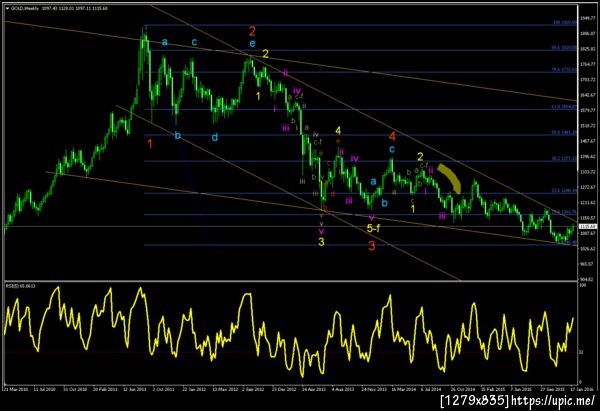The image size is (600, 411).
Task: Click the 1396.62 price axis label
Action: [587, 157]
